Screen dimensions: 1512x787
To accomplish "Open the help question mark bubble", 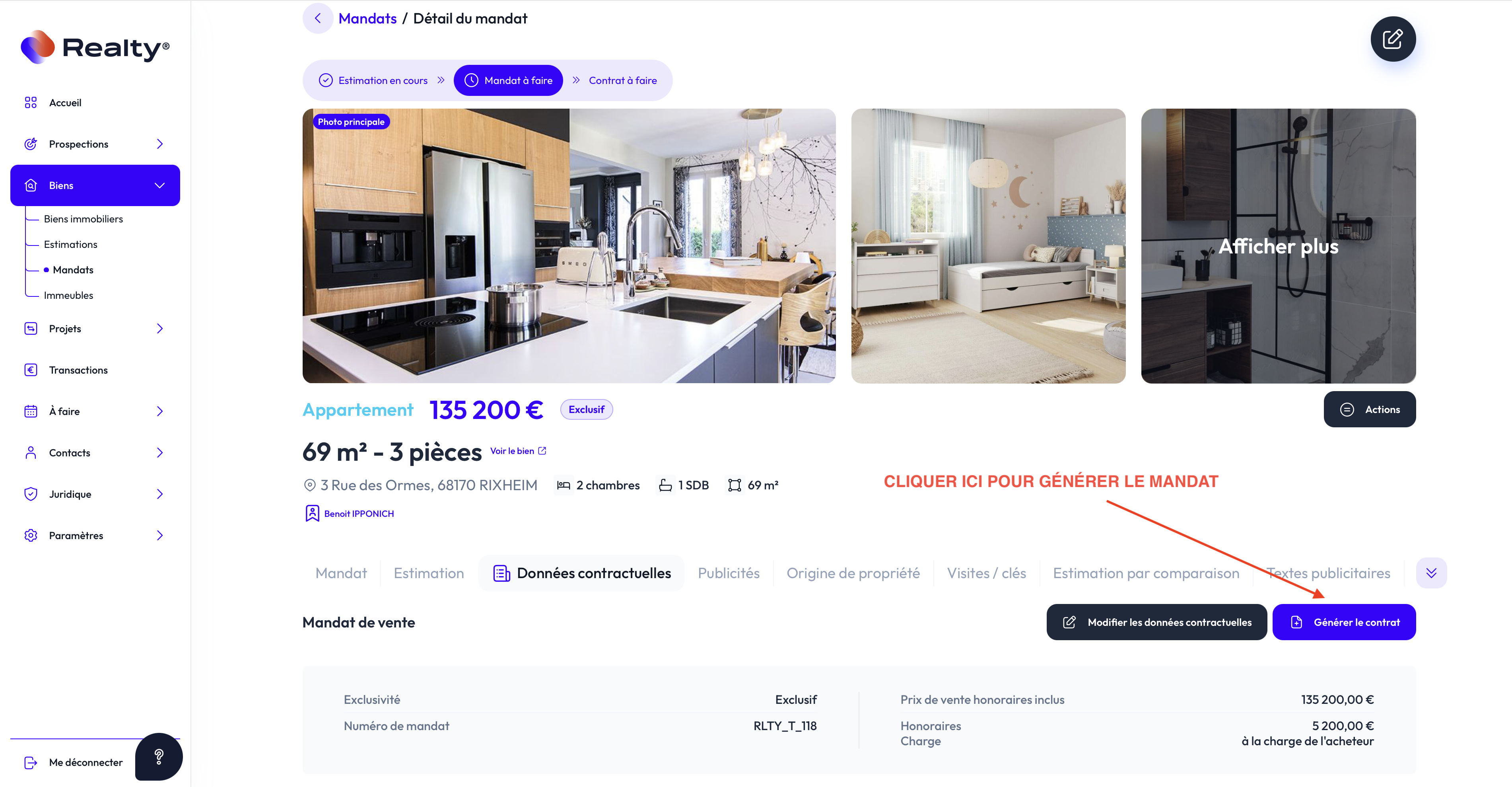I will point(159,756).
